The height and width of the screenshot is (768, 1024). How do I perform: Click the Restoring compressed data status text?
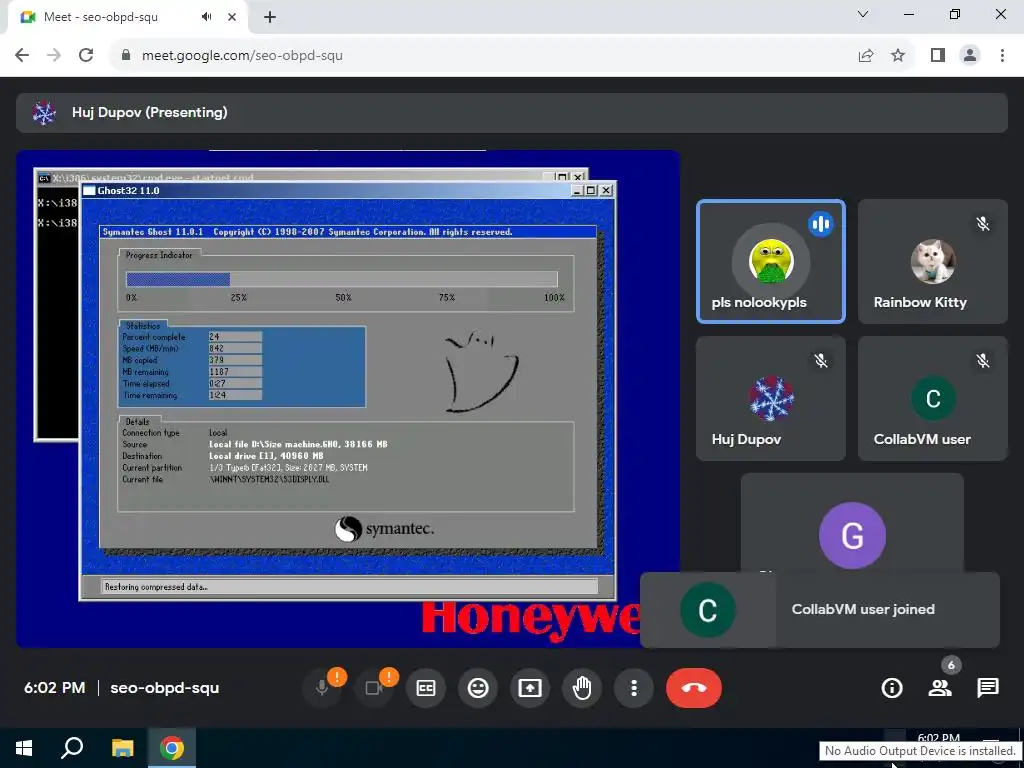point(156,587)
